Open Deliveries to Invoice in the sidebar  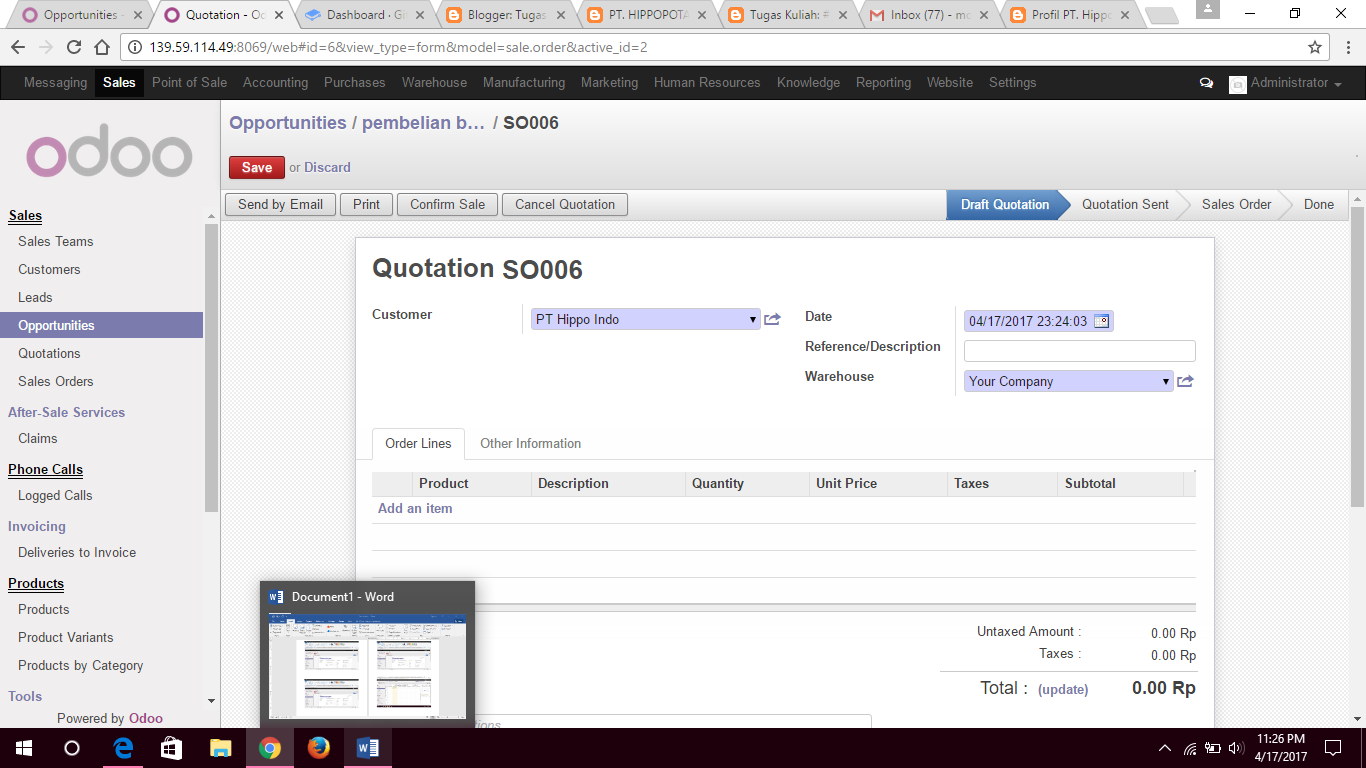coord(77,552)
